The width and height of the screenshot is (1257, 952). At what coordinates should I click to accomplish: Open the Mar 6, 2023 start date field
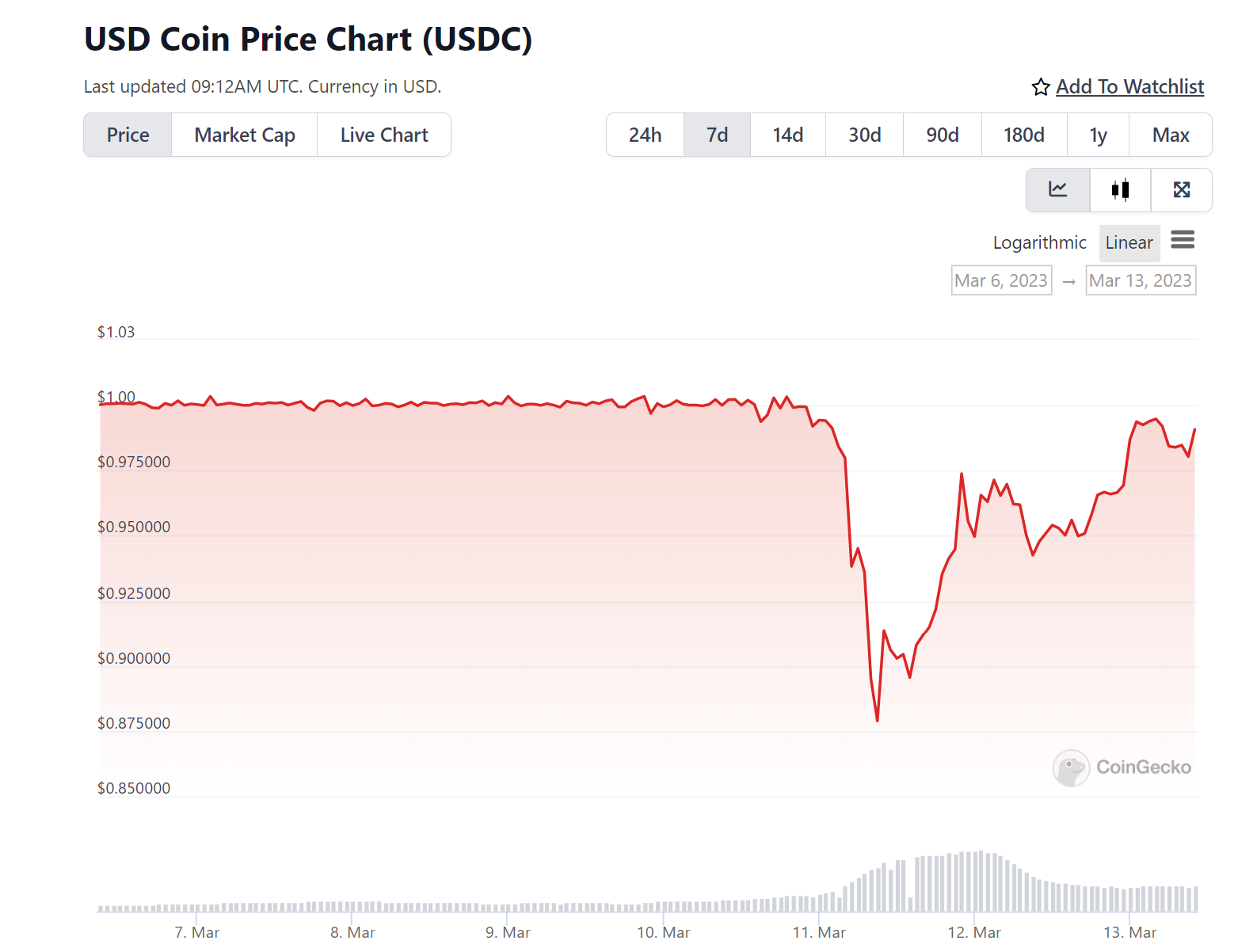[x=1001, y=280]
